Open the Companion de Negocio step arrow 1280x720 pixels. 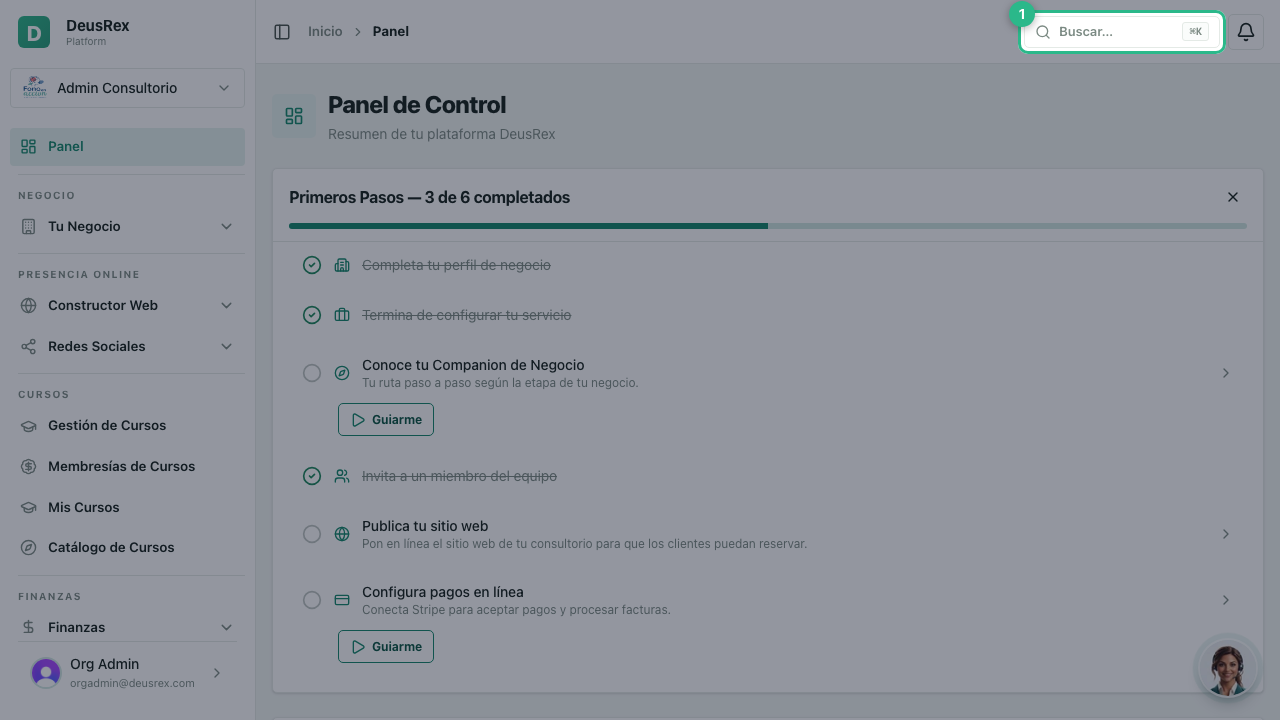coord(1225,373)
